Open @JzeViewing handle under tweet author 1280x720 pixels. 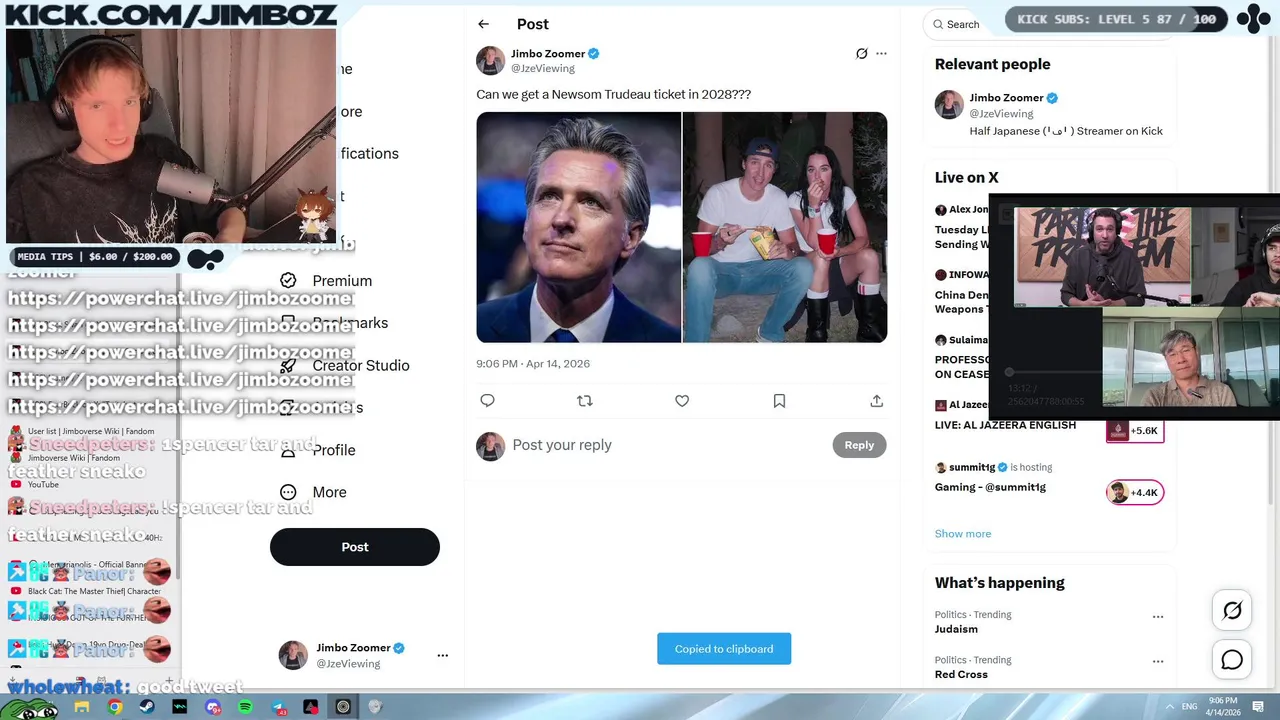(543, 69)
